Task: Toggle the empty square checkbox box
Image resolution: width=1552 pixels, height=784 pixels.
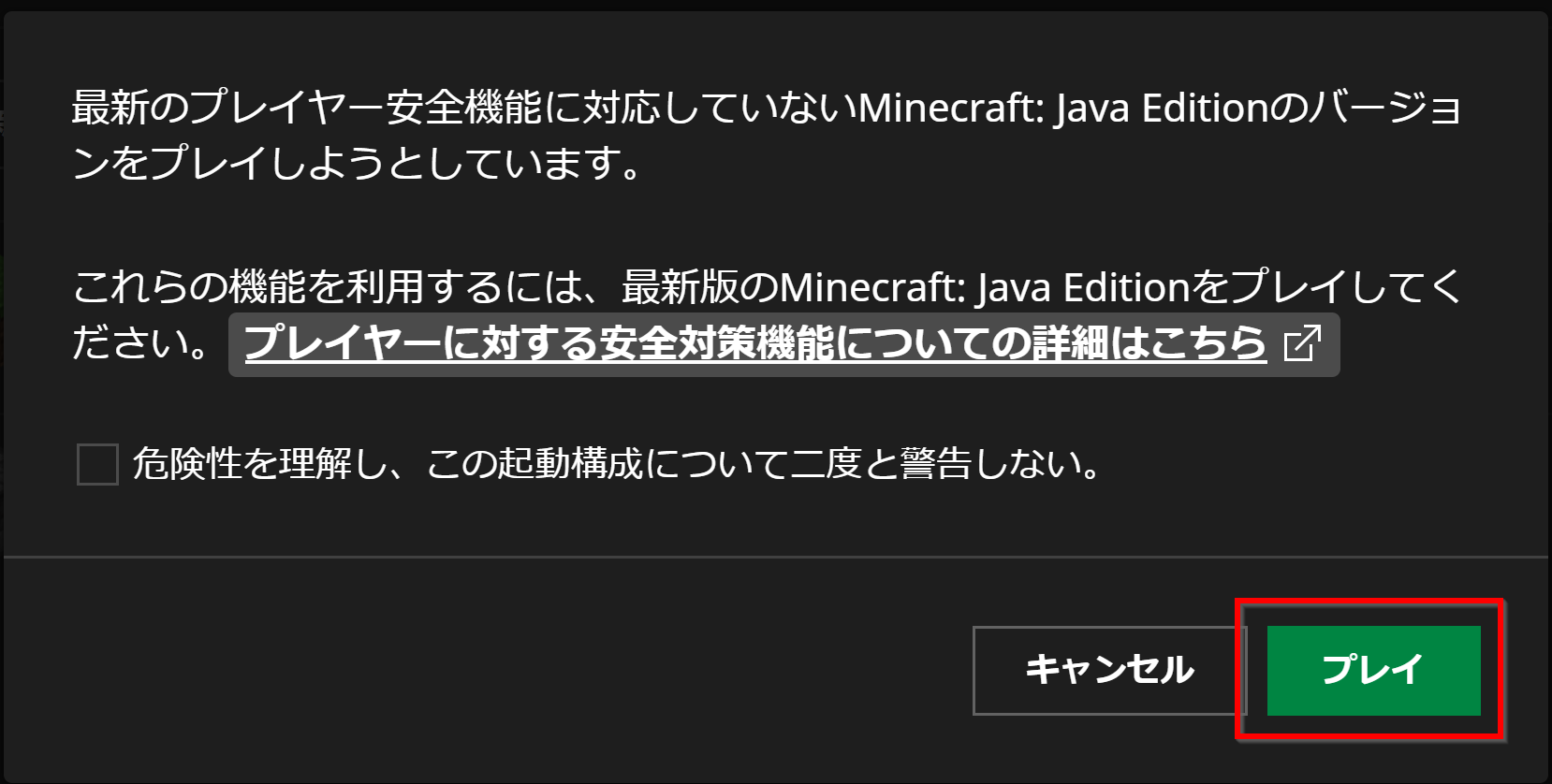Action: 97,464
